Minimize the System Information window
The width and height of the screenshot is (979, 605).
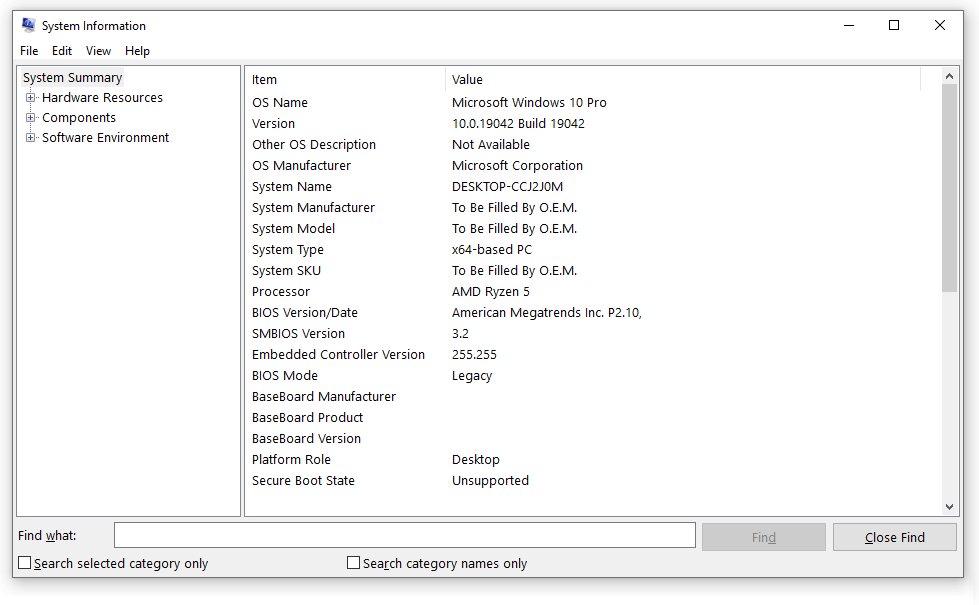pos(849,25)
